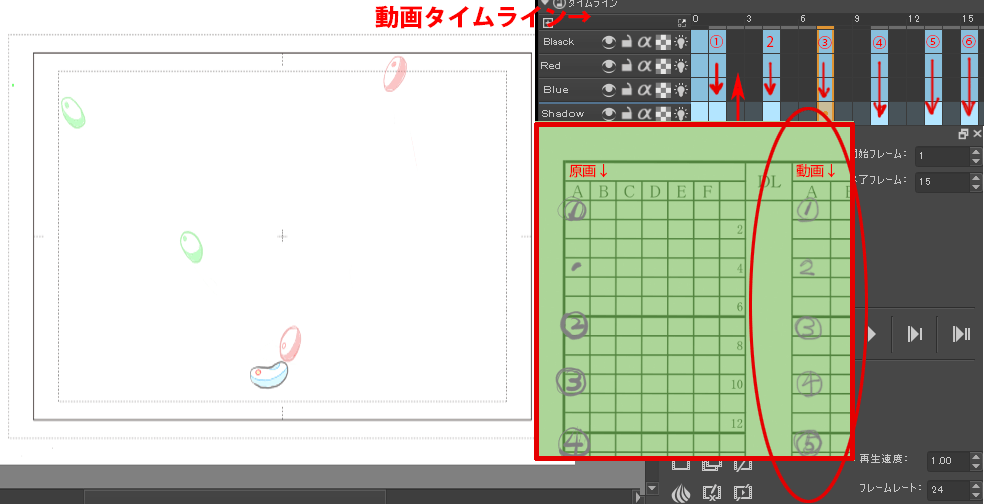Click lock icon on Shadow layer
Viewport: 984px width, 504px height.
point(626,114)
